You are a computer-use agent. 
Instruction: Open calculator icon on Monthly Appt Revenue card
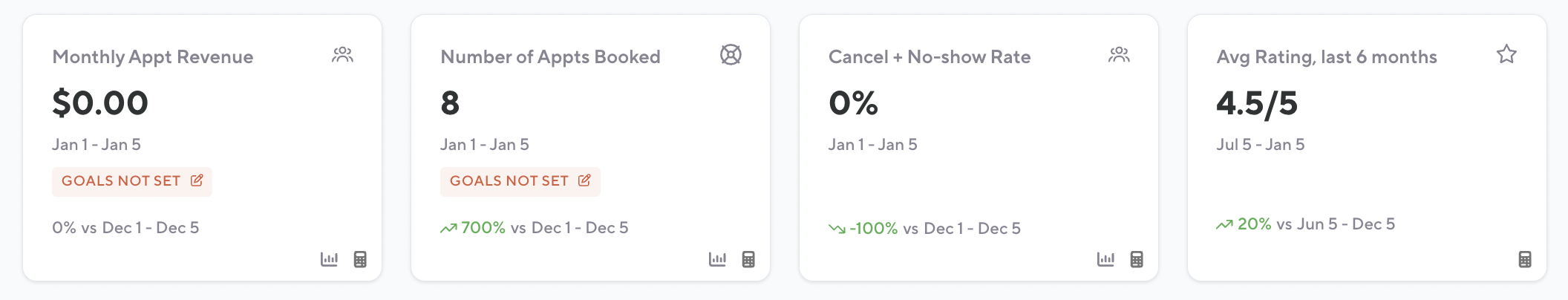click(x=360, y=259)
